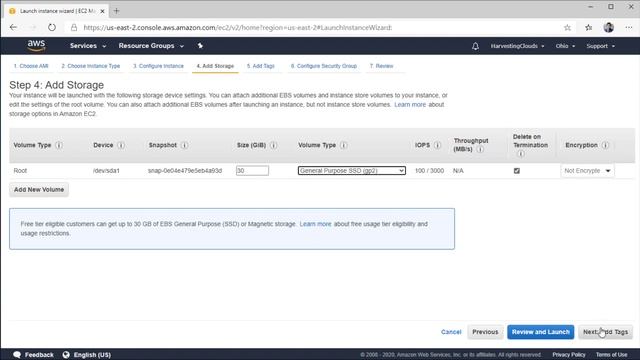This screenshot has width=640, height=360.
Task: Click the Size (GiB) input field
Action: tap(252, 171)
